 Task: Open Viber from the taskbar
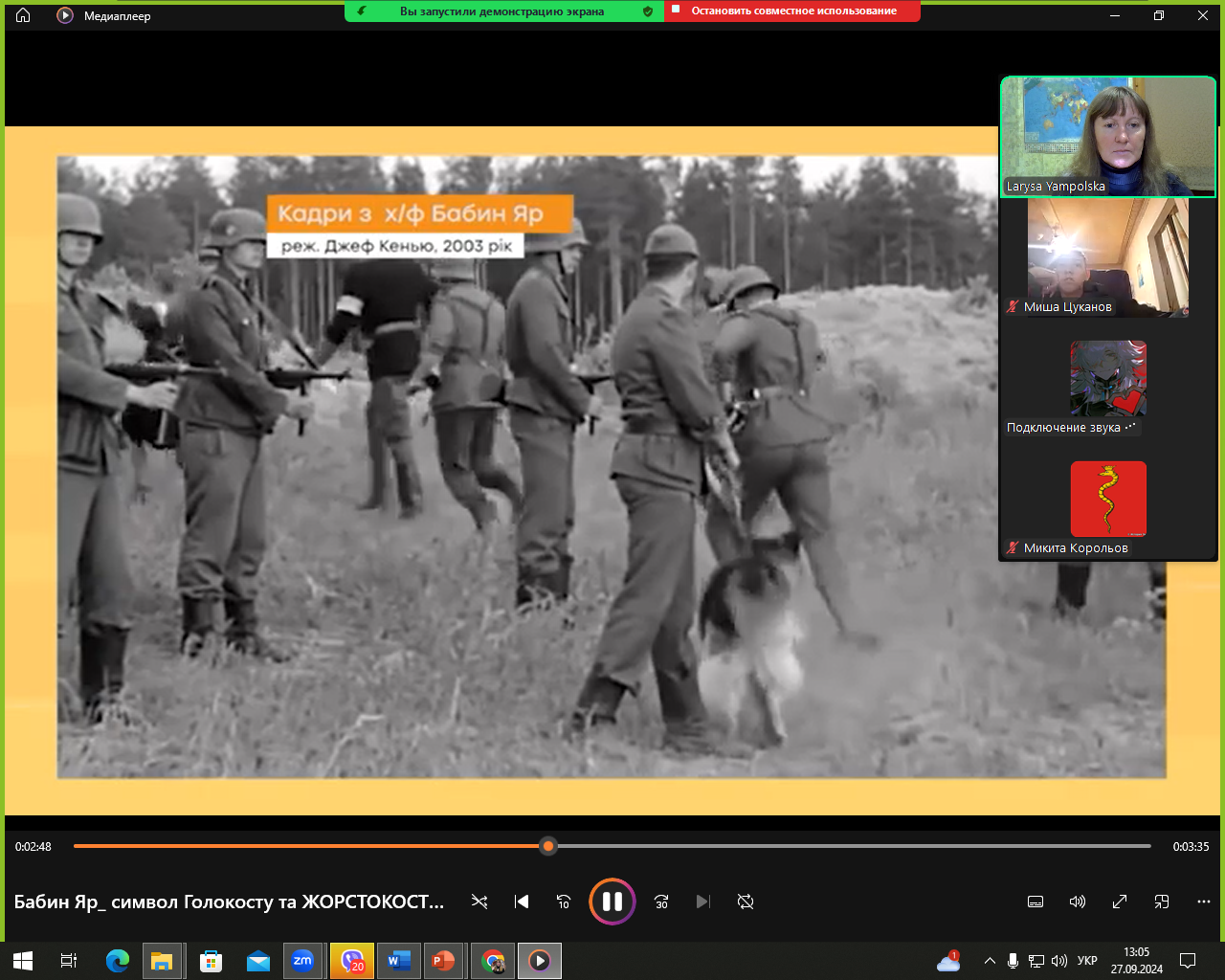(351, 961)
